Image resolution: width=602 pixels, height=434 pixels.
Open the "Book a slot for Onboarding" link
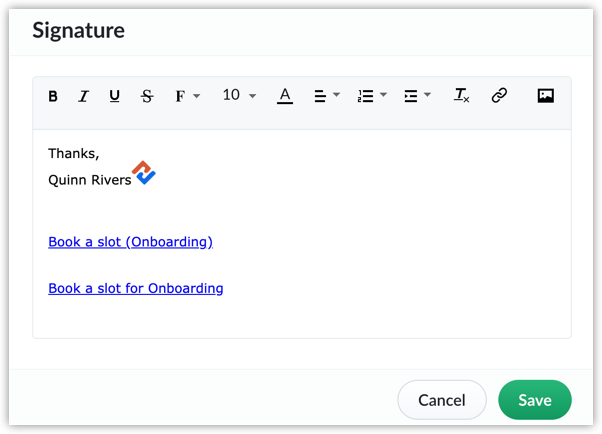[x=136, y=289]
